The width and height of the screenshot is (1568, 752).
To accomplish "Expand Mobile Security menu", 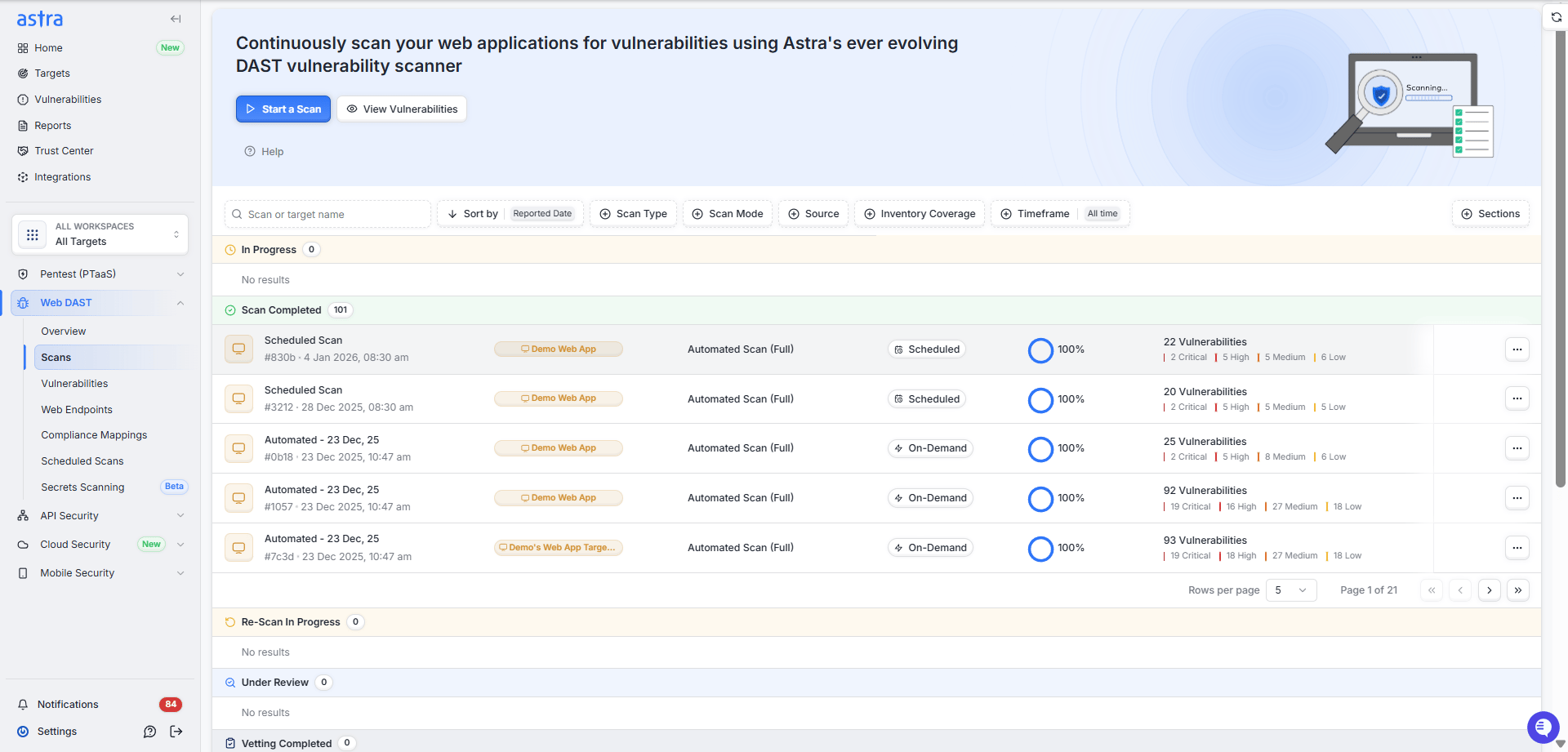I will point(180,573).
